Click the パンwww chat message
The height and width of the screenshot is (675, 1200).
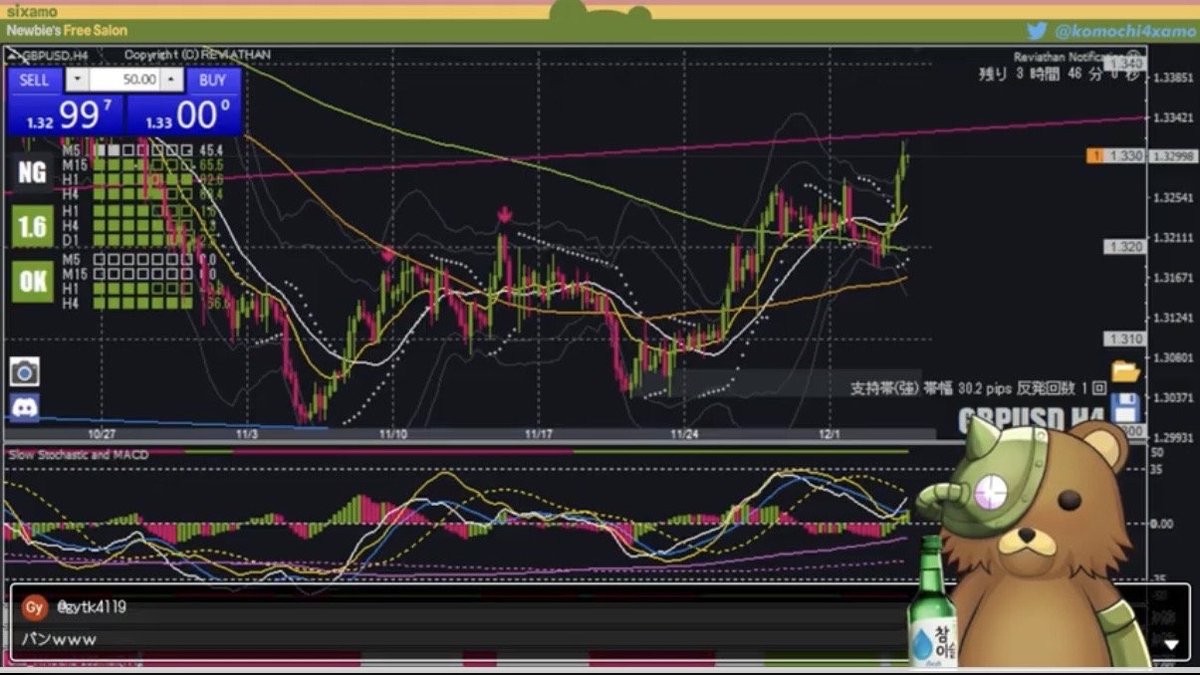(x=58, y=639)
